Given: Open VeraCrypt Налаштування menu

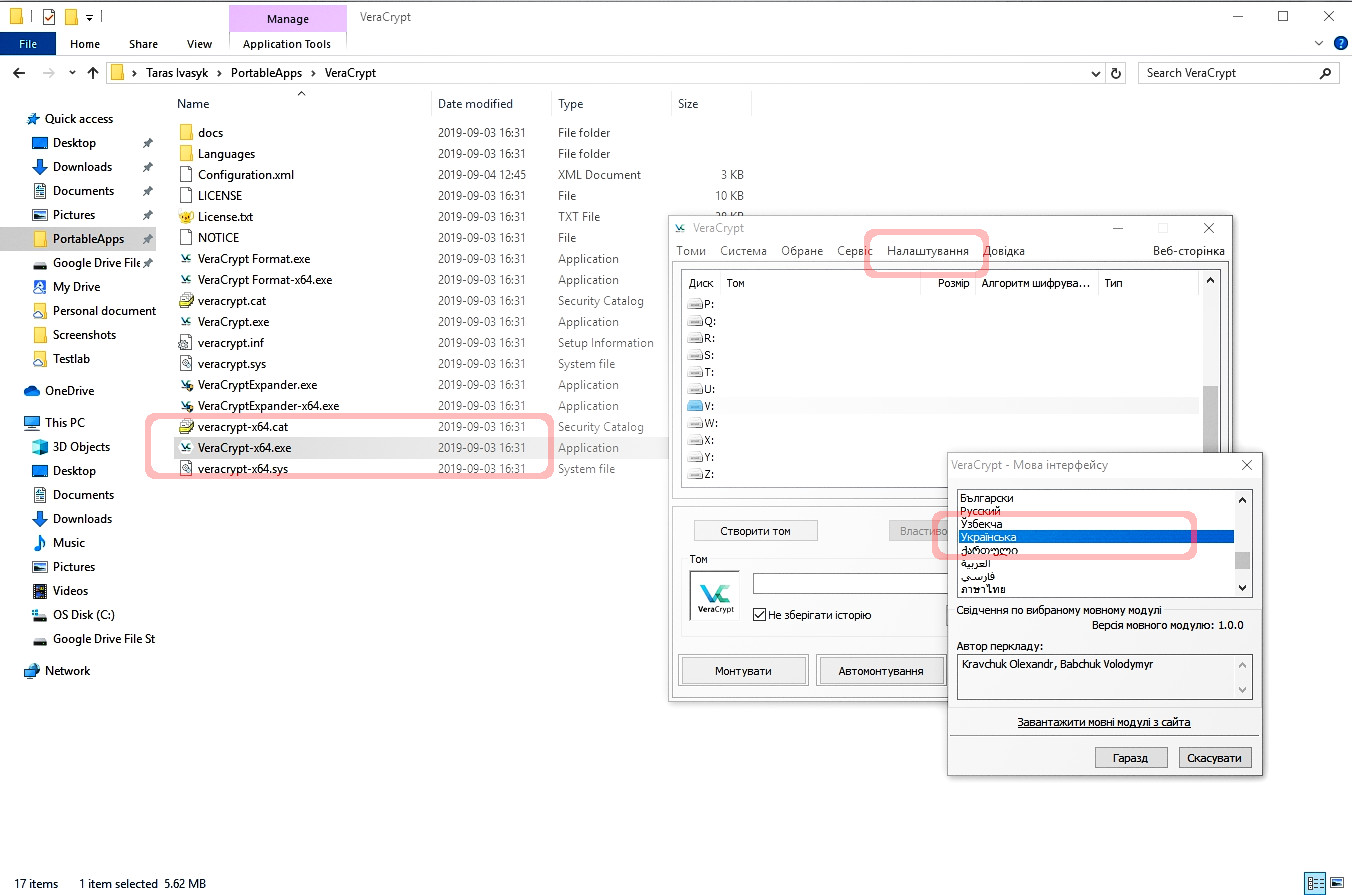Looking at the screenshot, I should point(928,251).
